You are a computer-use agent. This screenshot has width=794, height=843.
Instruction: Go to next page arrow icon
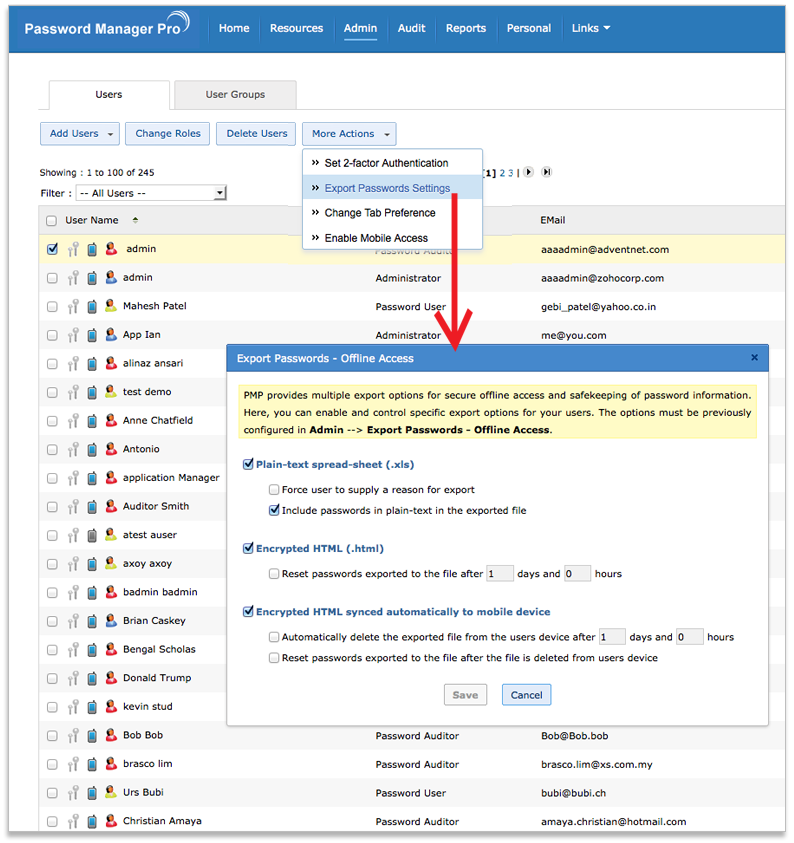pos(528,172)
